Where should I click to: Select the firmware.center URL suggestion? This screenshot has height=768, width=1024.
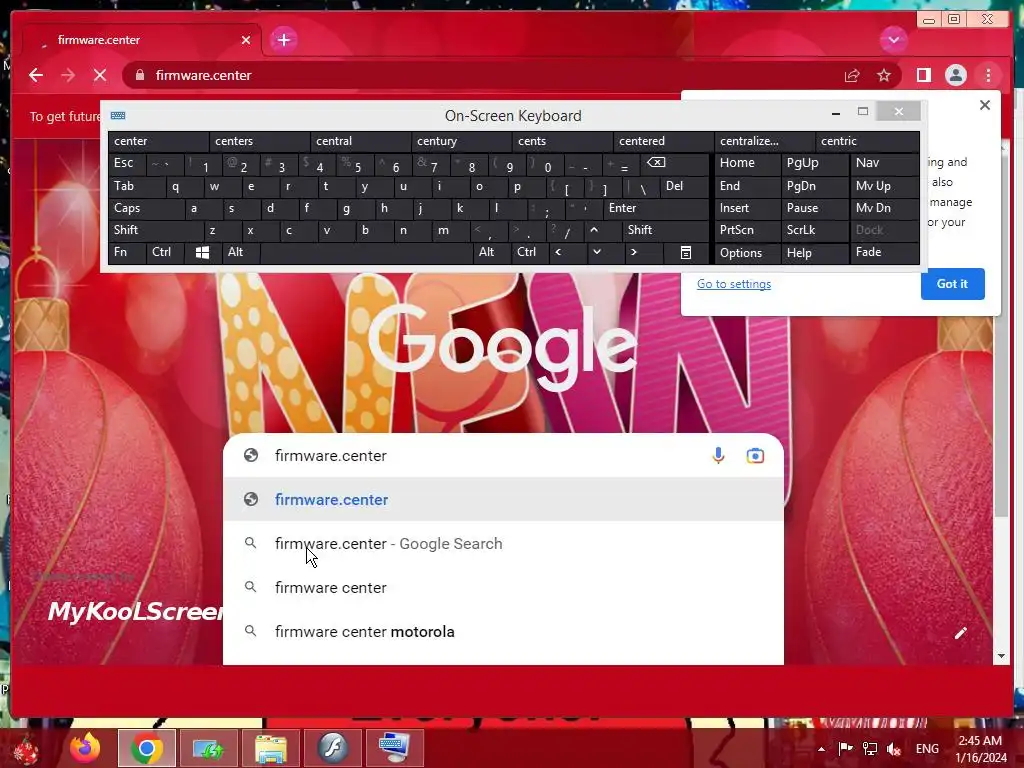tap(503, 500)
